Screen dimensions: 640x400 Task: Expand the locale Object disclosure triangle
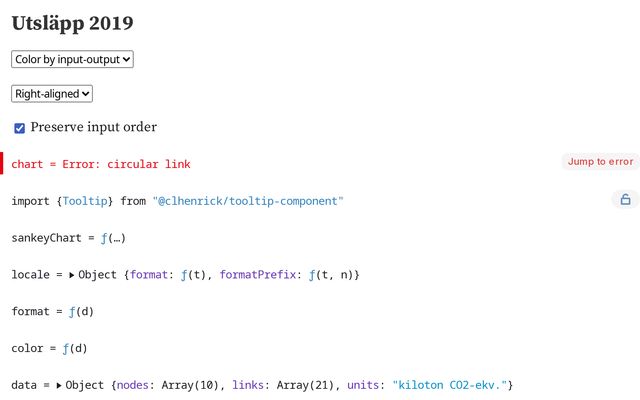(x=71, y=275)
